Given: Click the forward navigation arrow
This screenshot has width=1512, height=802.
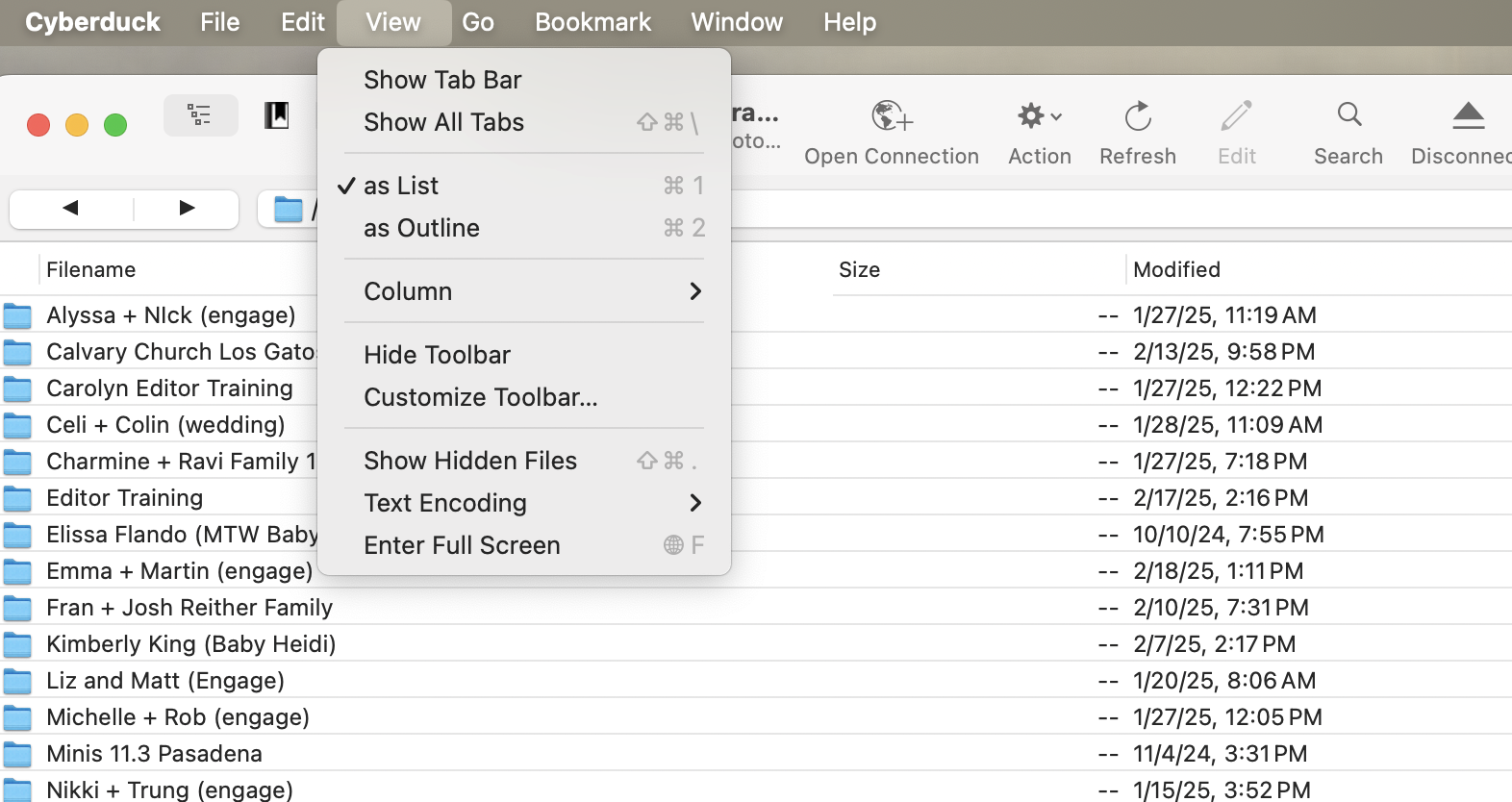Looking at the screenshot, I should pyautogui.click(x=187, y=208).
